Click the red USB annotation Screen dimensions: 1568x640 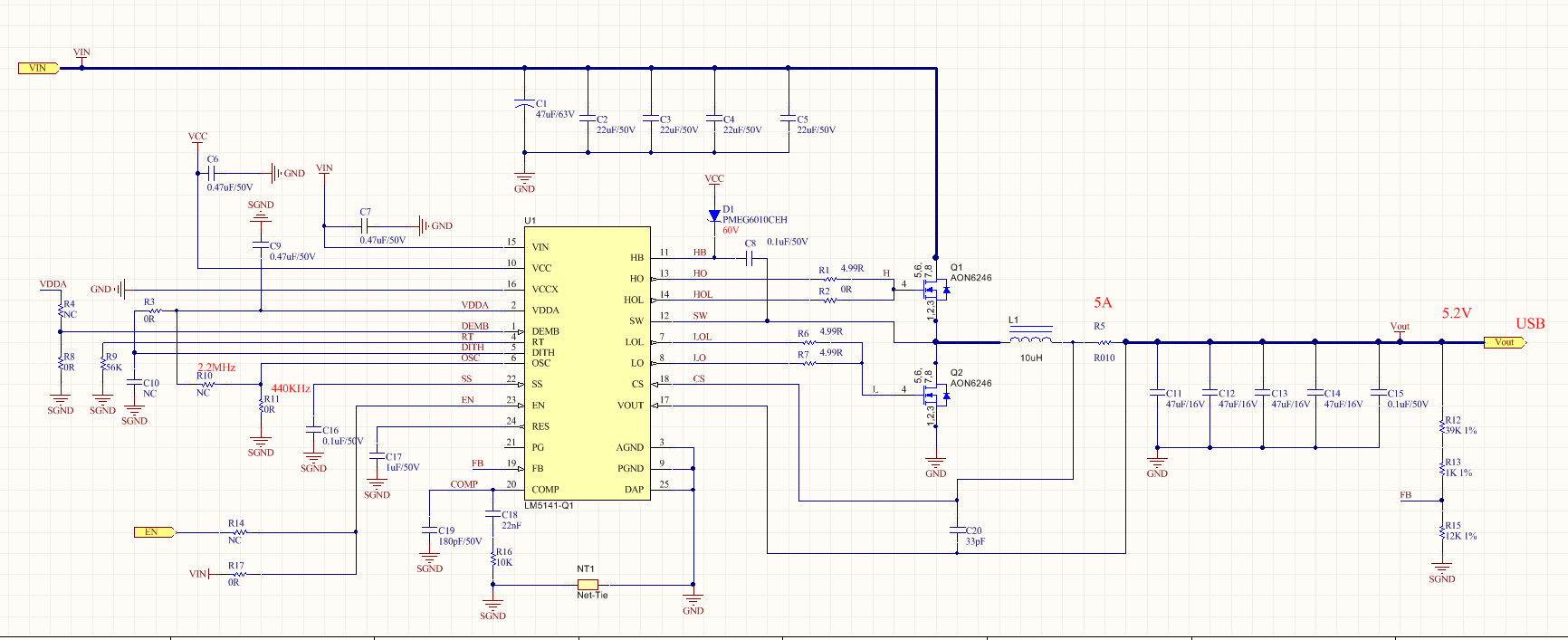pyautogui.click(x=1530, y=324)
